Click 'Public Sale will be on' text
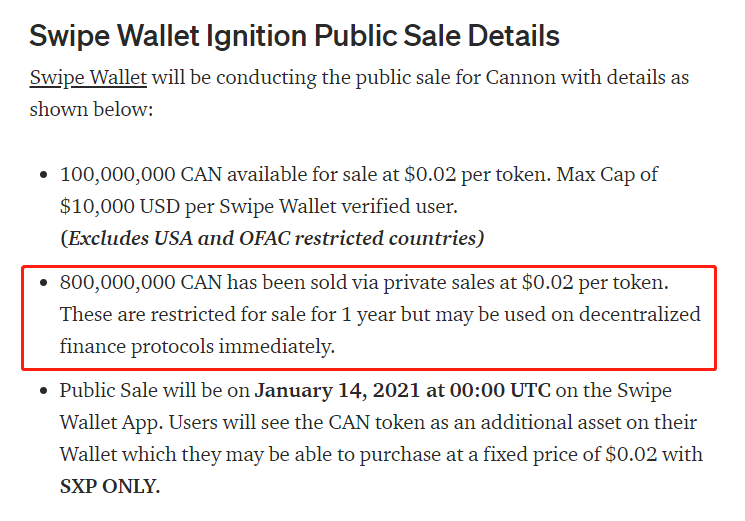745x521 pixels. [x=153, y=391]
